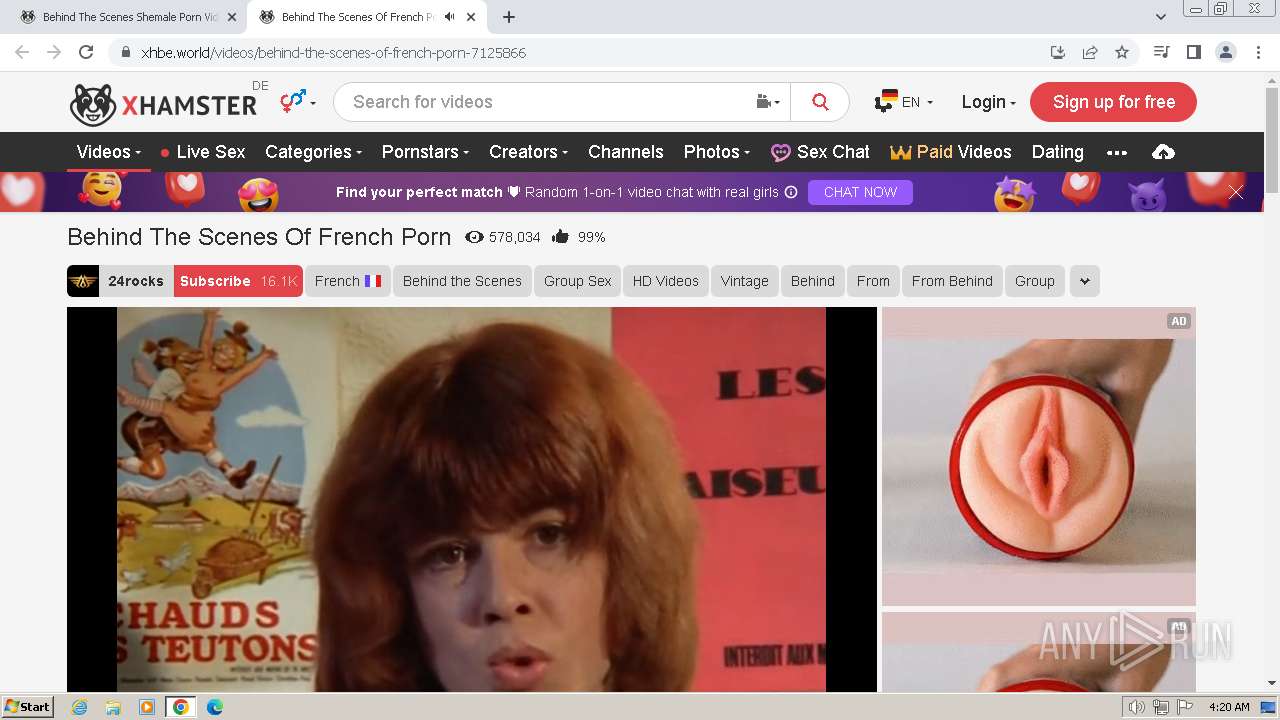
Task: Select the Vintage tag
Action: click(744, 281)
